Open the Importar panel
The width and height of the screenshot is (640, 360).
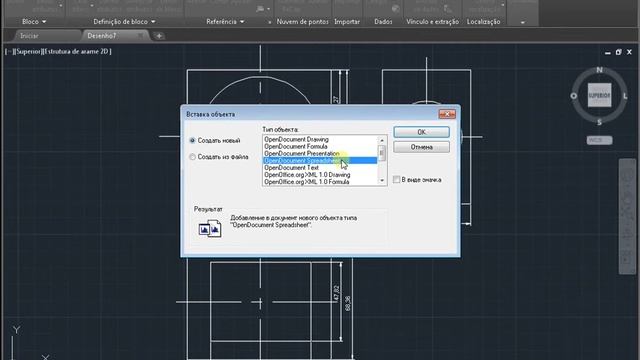(347, 22)
